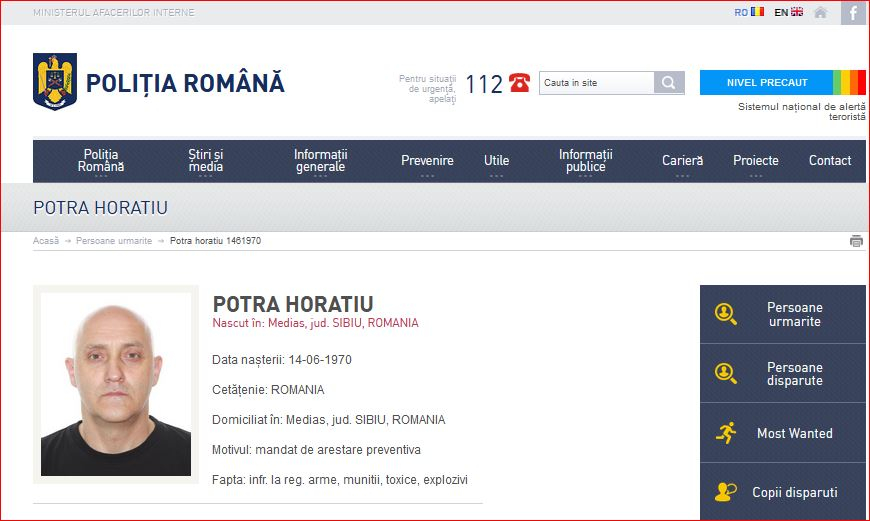This screenshot has width=870, height=521.
Task: Click the red telephone 112 icon
Action: coord(519,83)
